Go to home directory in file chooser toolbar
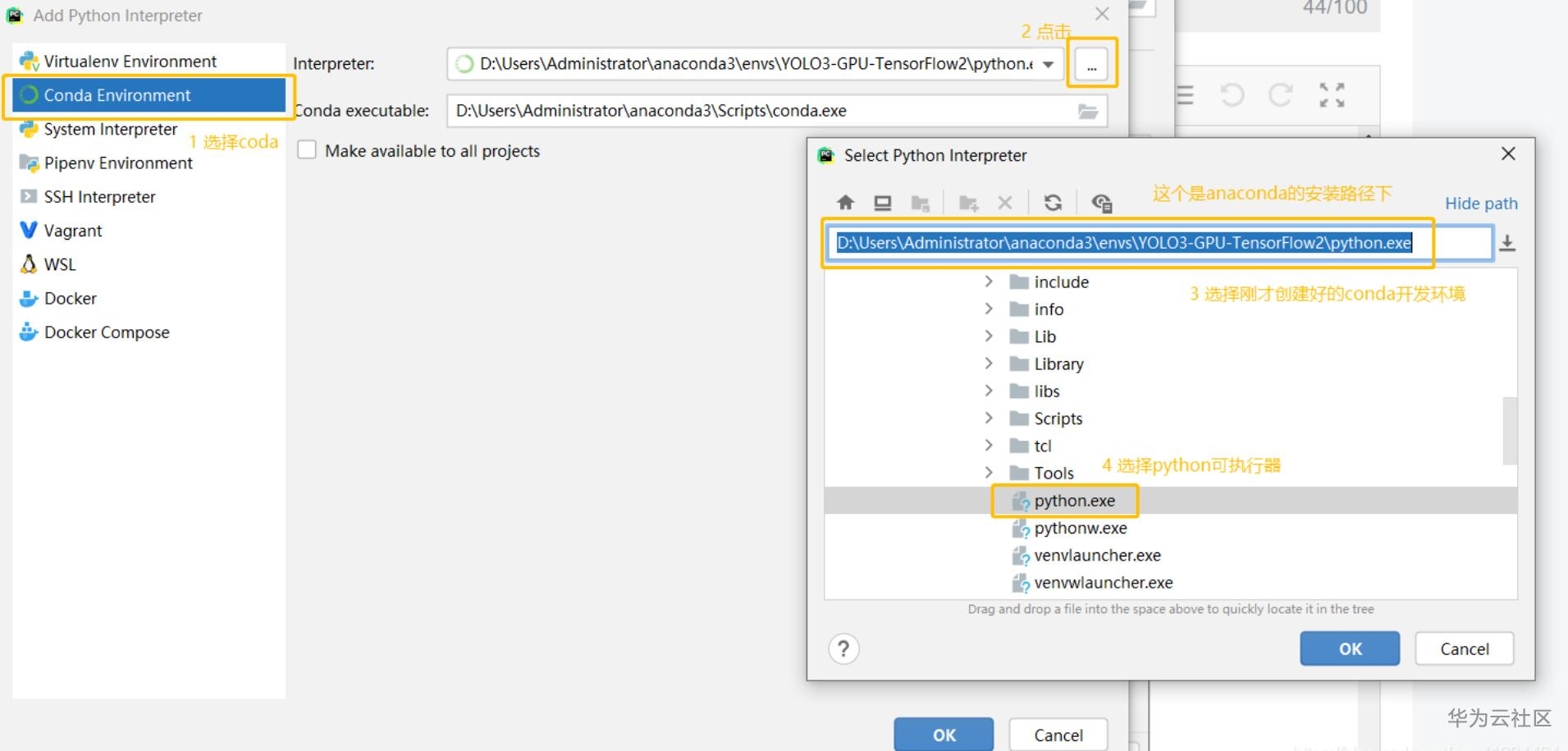The height and width of the screenshot is (751, 1568). click(845, 203)
